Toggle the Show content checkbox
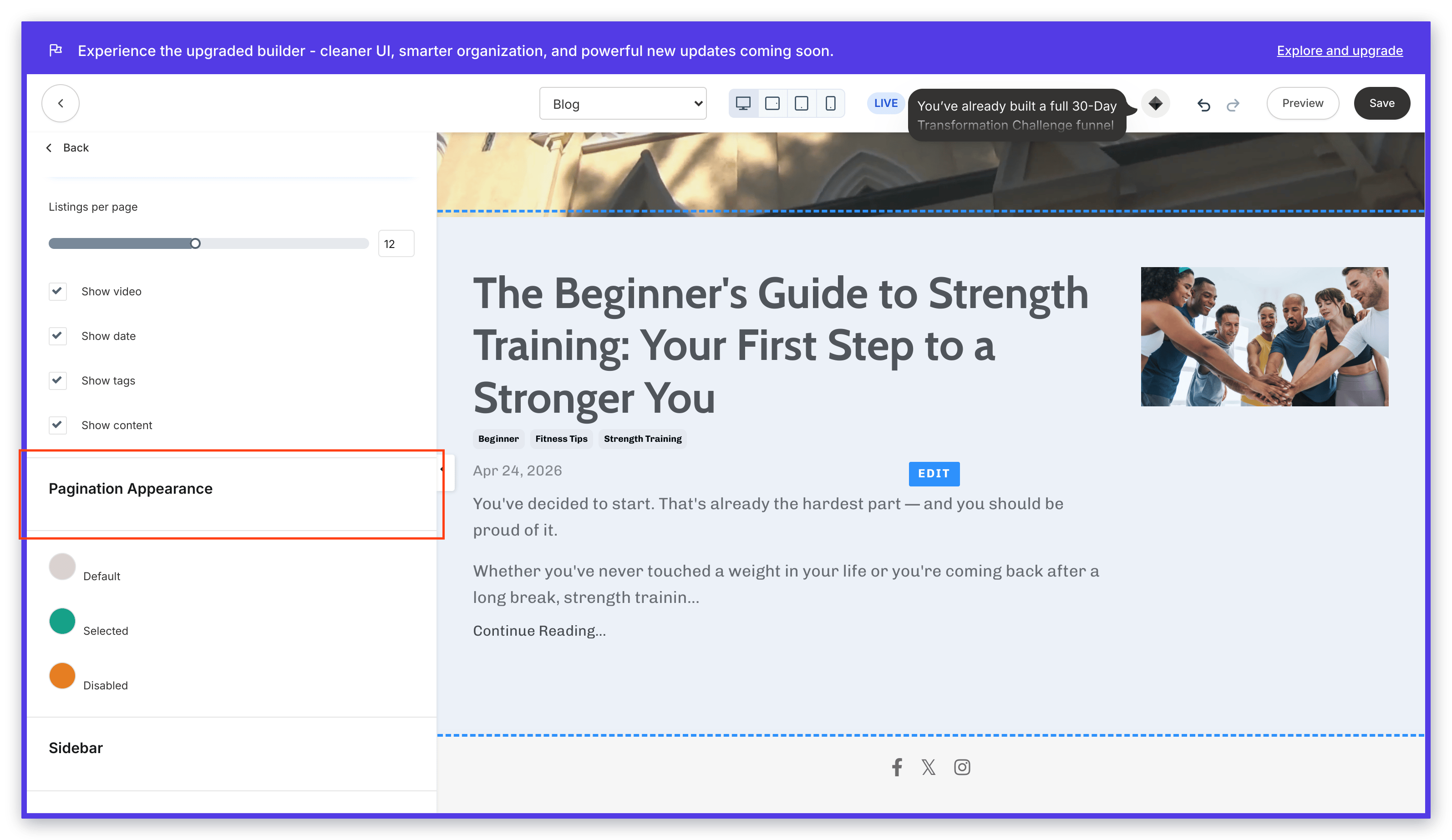This screenshot has height=840, width=1452. [58, 425]
